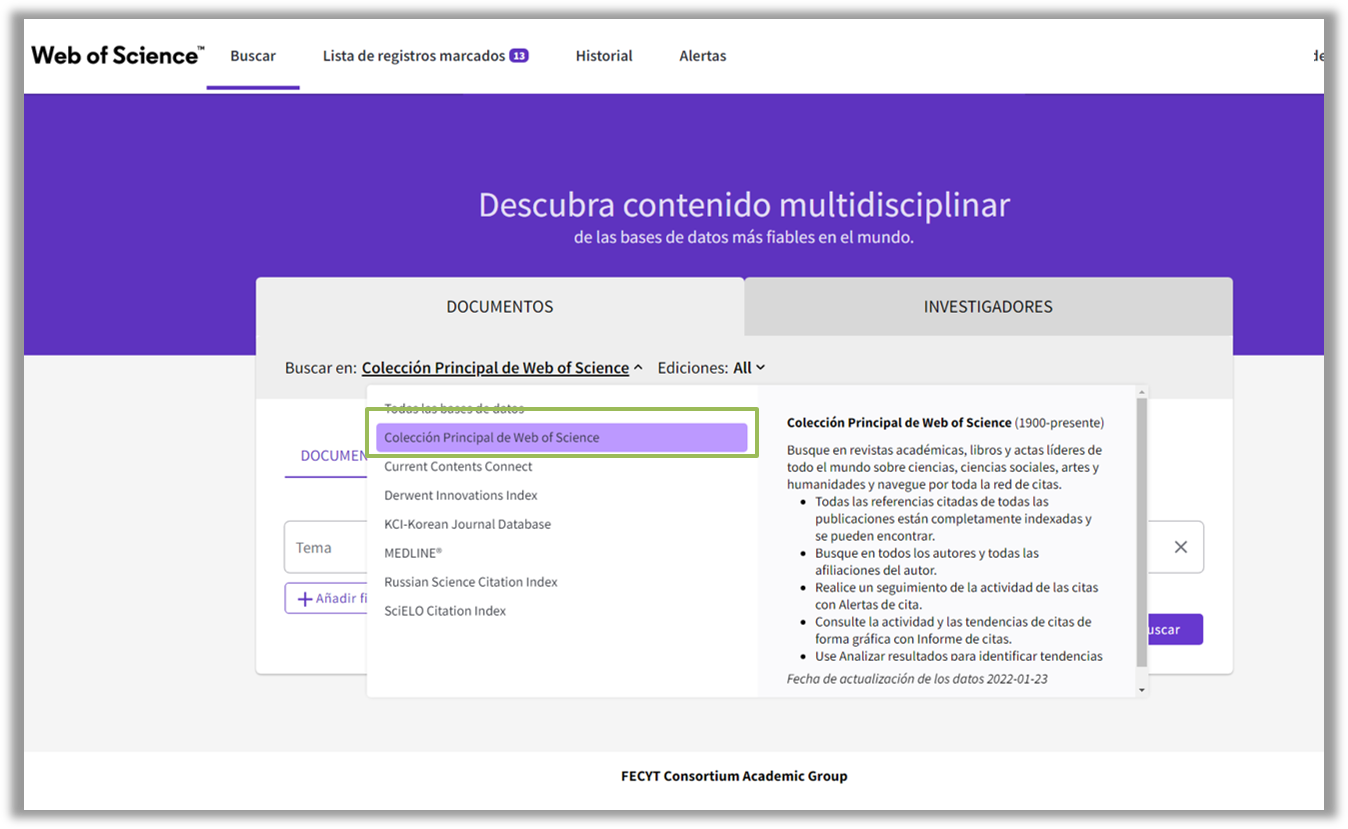This screenshot has height=829, width=1348.
Task: Select SciELO Citation Index
Action: point(445,611)
